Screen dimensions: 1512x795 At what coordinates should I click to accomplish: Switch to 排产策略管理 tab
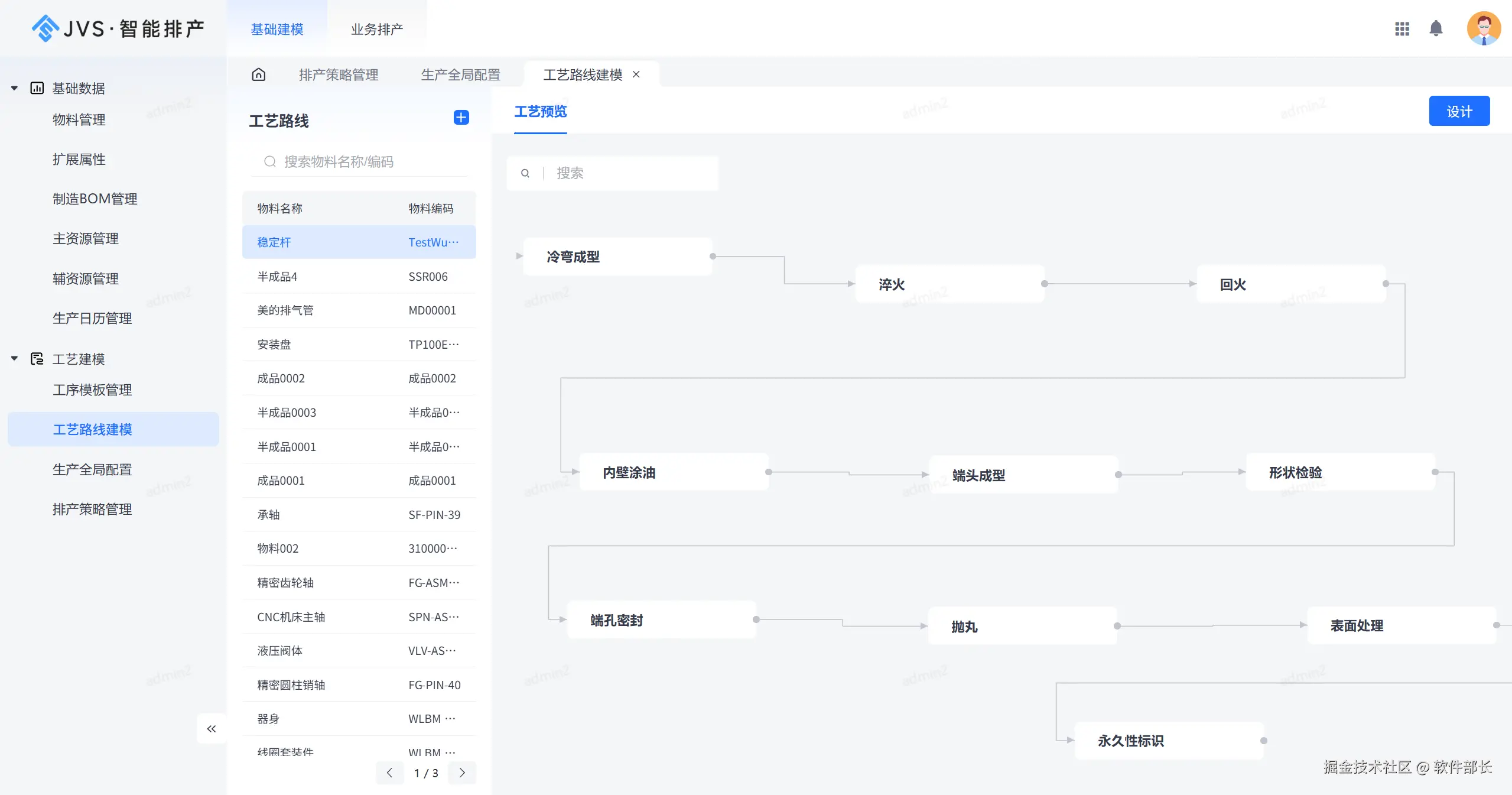(x=339, y=75)
